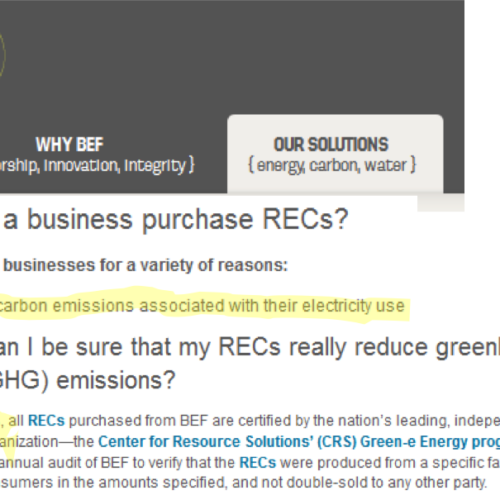
Task: Select the highlighted "carbon emissions associated" line
Action: pos(202,306)
